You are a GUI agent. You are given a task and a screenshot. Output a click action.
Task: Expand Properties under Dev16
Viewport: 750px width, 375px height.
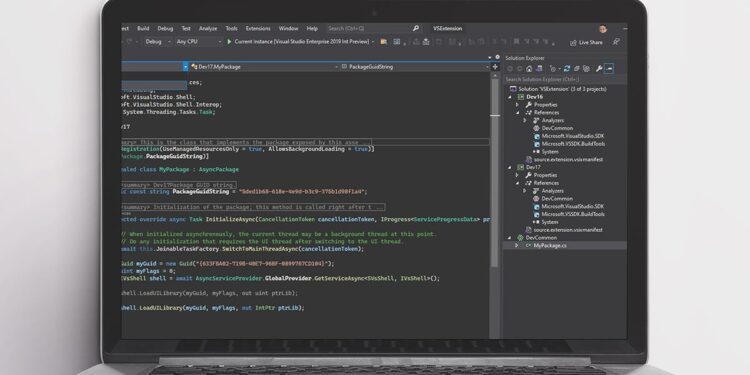click(517, 105)
